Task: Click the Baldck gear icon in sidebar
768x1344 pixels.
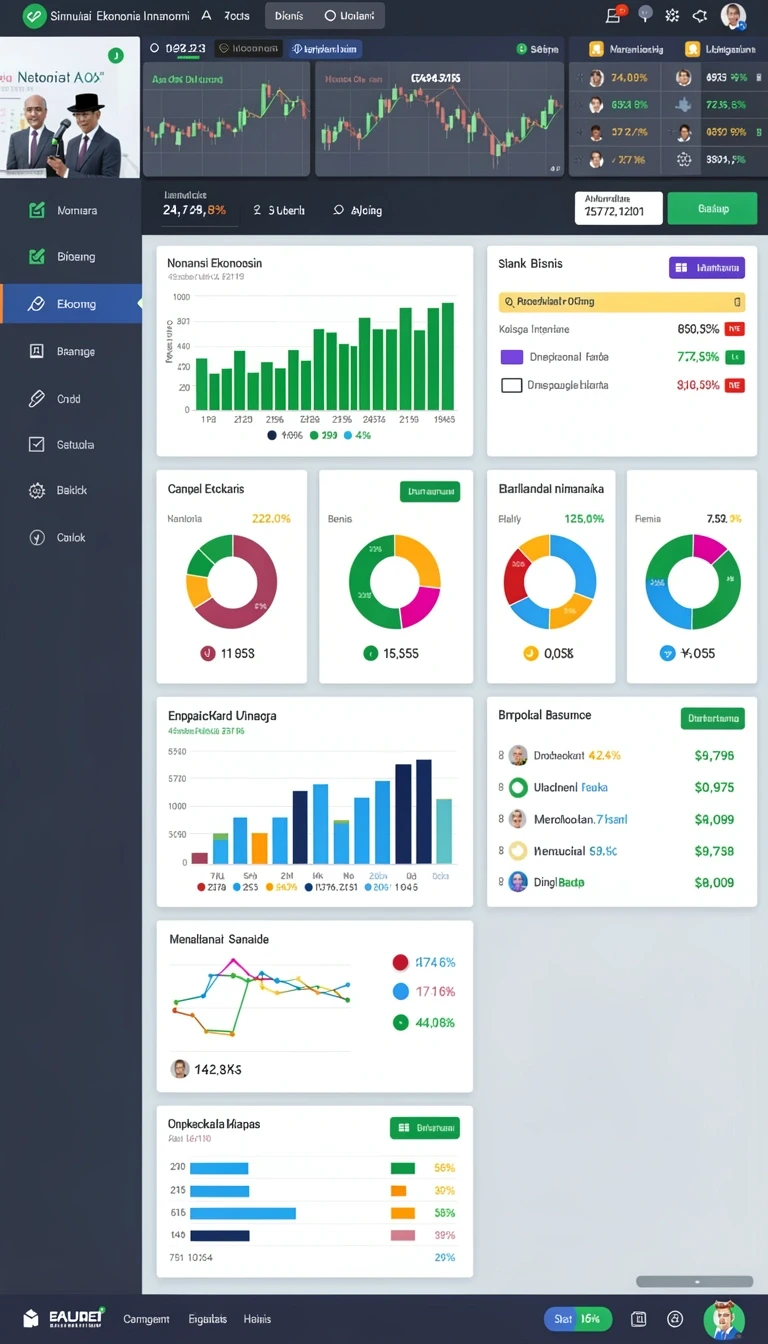Action: (x=37, y=490)
